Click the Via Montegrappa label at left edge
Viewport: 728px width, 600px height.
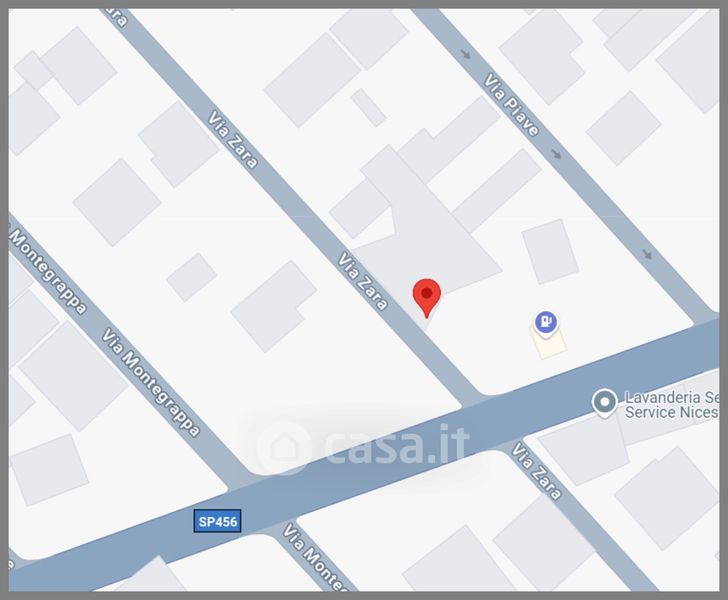coord(47,271)
